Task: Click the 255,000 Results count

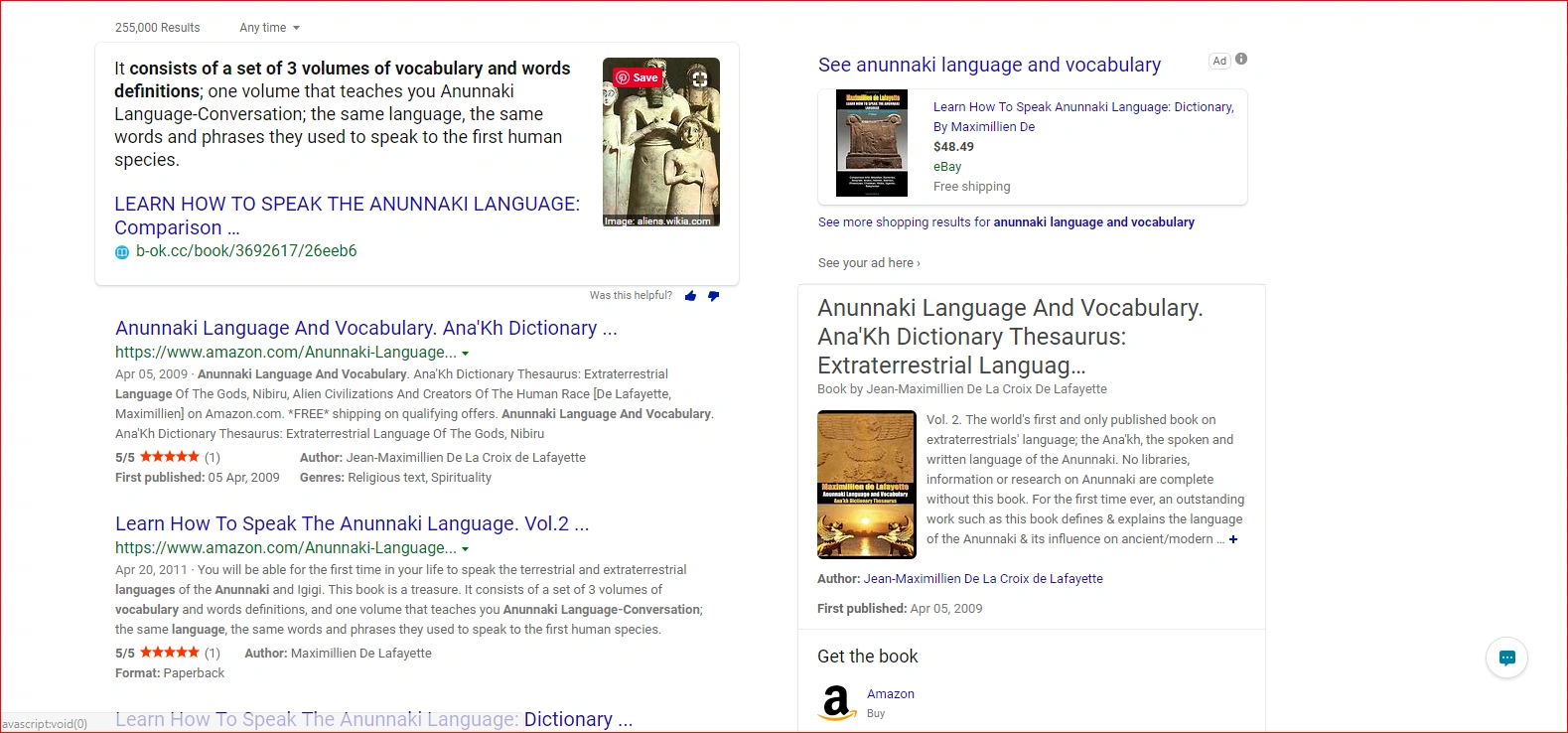Action: [x=158, y=28]
